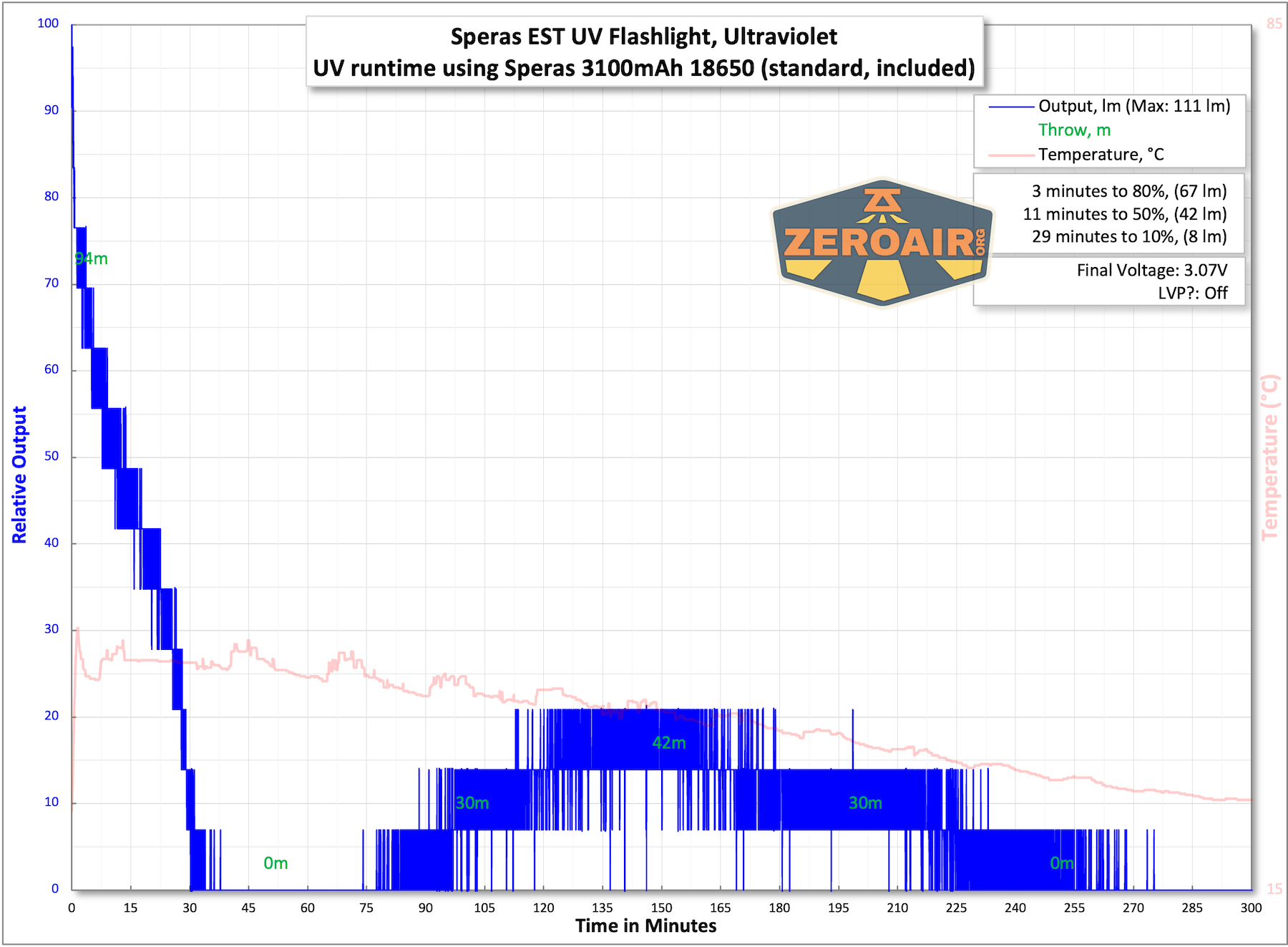This screenshot has width=1288, height=947.
Task: Click the 'Time in Minutes' axis title
Action: (645, 926)
